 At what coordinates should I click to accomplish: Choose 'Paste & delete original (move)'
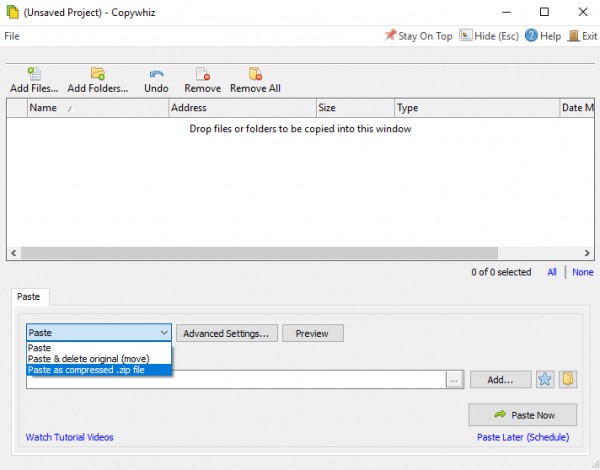pos(99,359)
